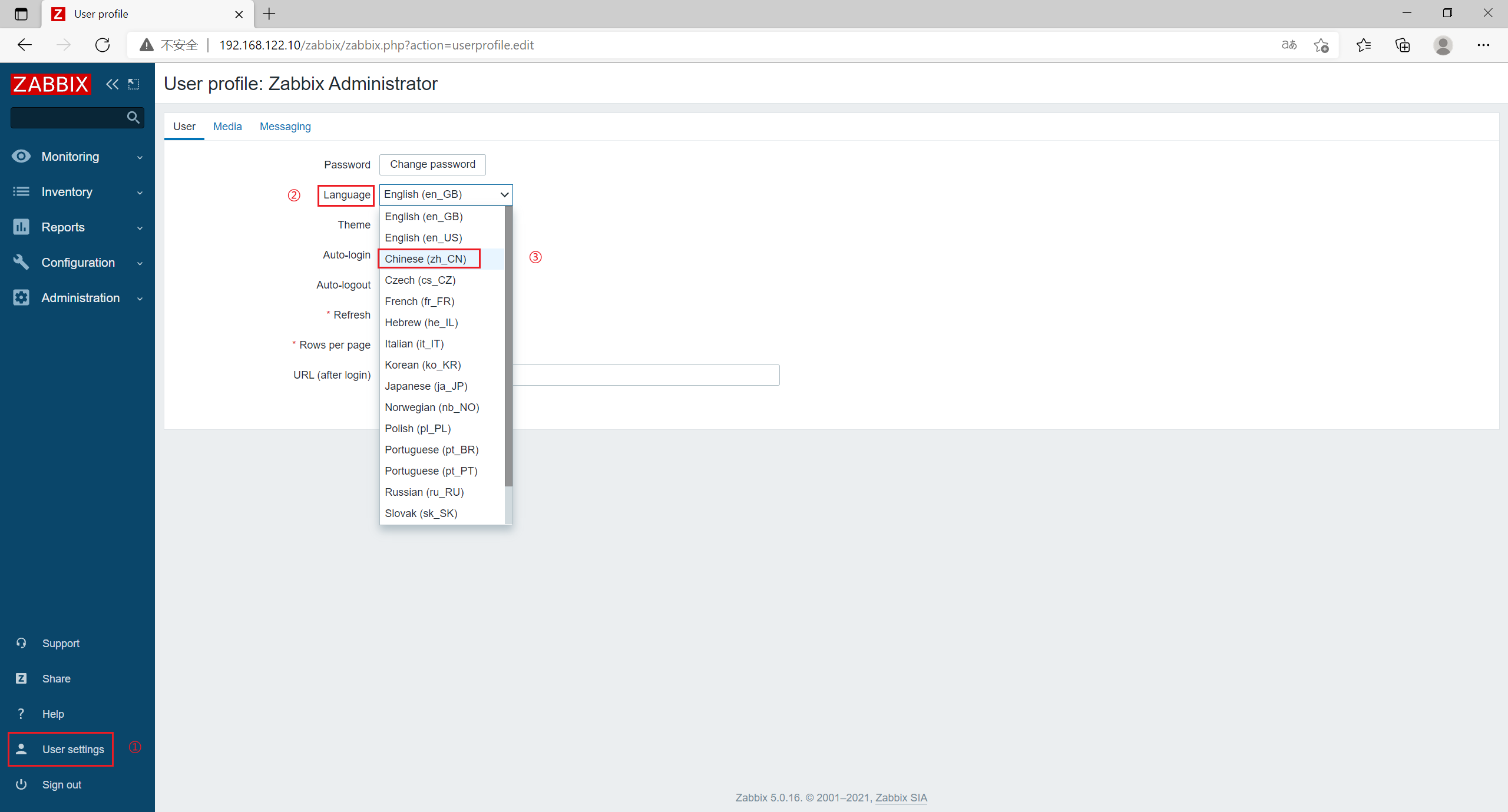
Task: Open the Support link in the sidebar
Action: 61,644
